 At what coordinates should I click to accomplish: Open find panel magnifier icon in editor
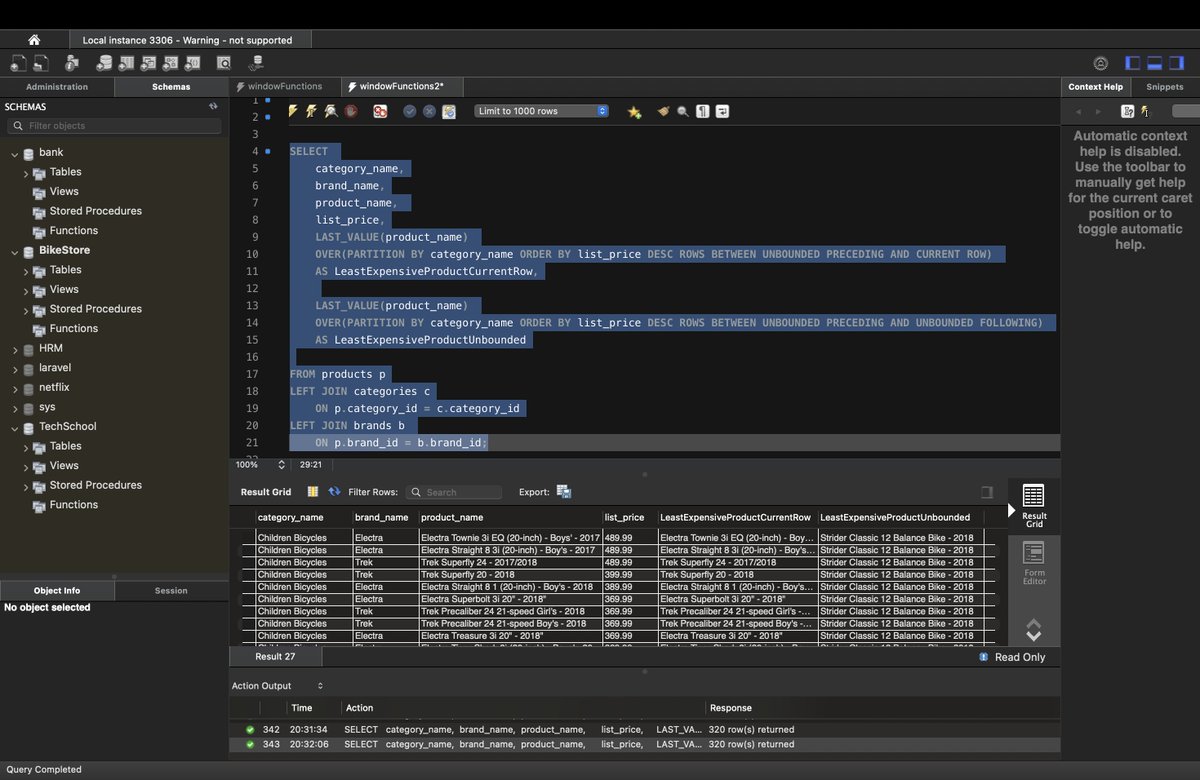tap(683, 111)
